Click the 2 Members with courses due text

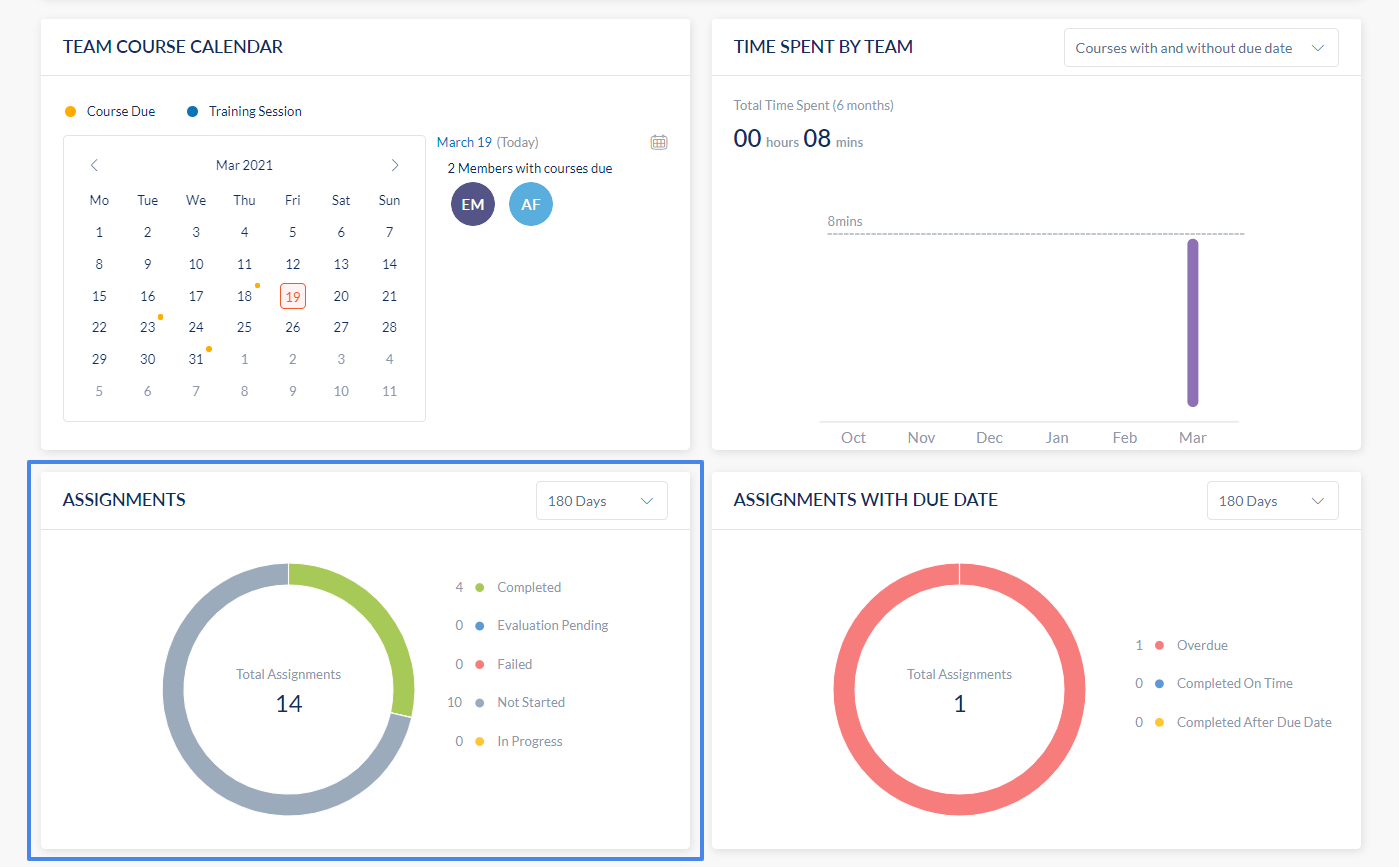click(x=530, y=168)
